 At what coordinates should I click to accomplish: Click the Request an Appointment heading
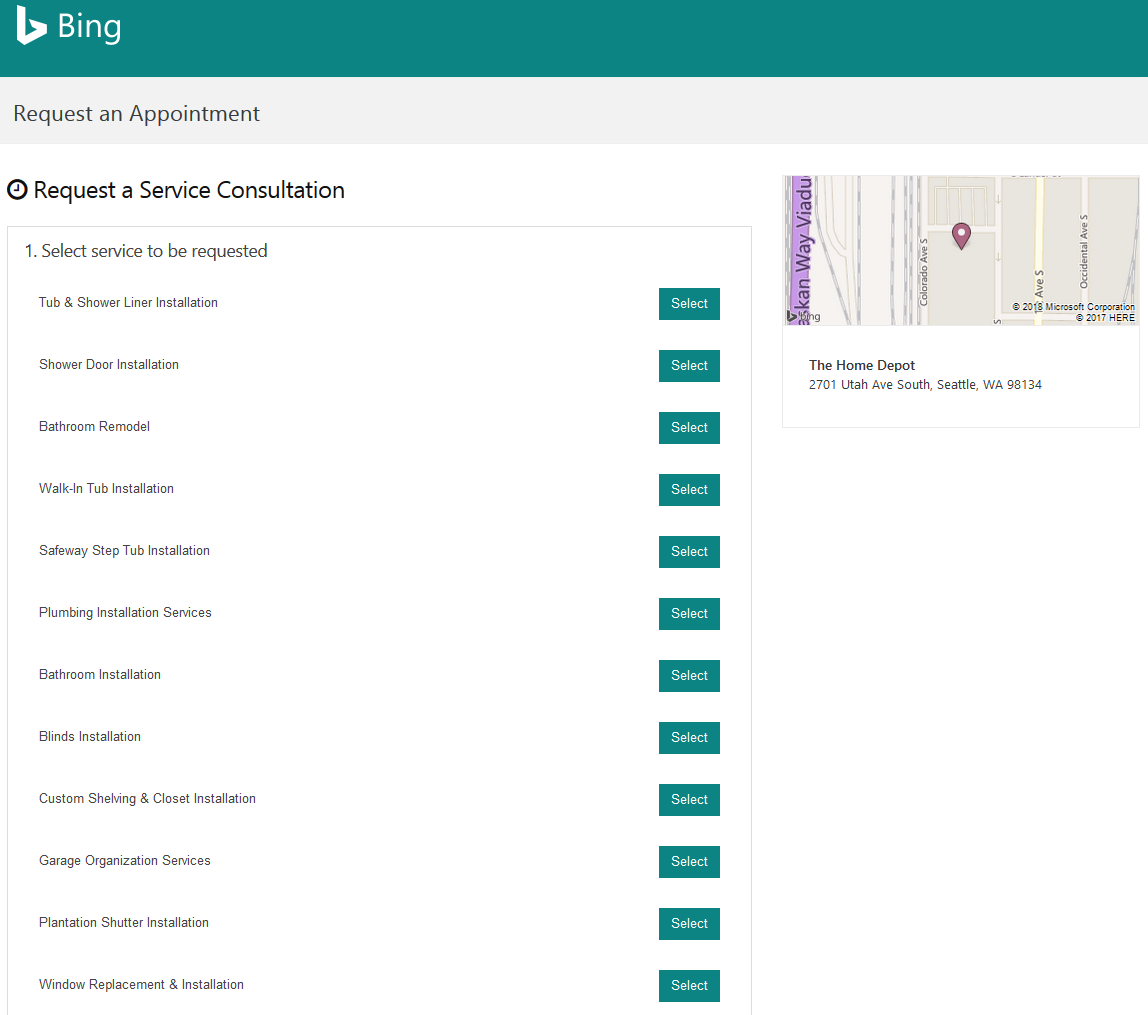click(x=137, y=114)
